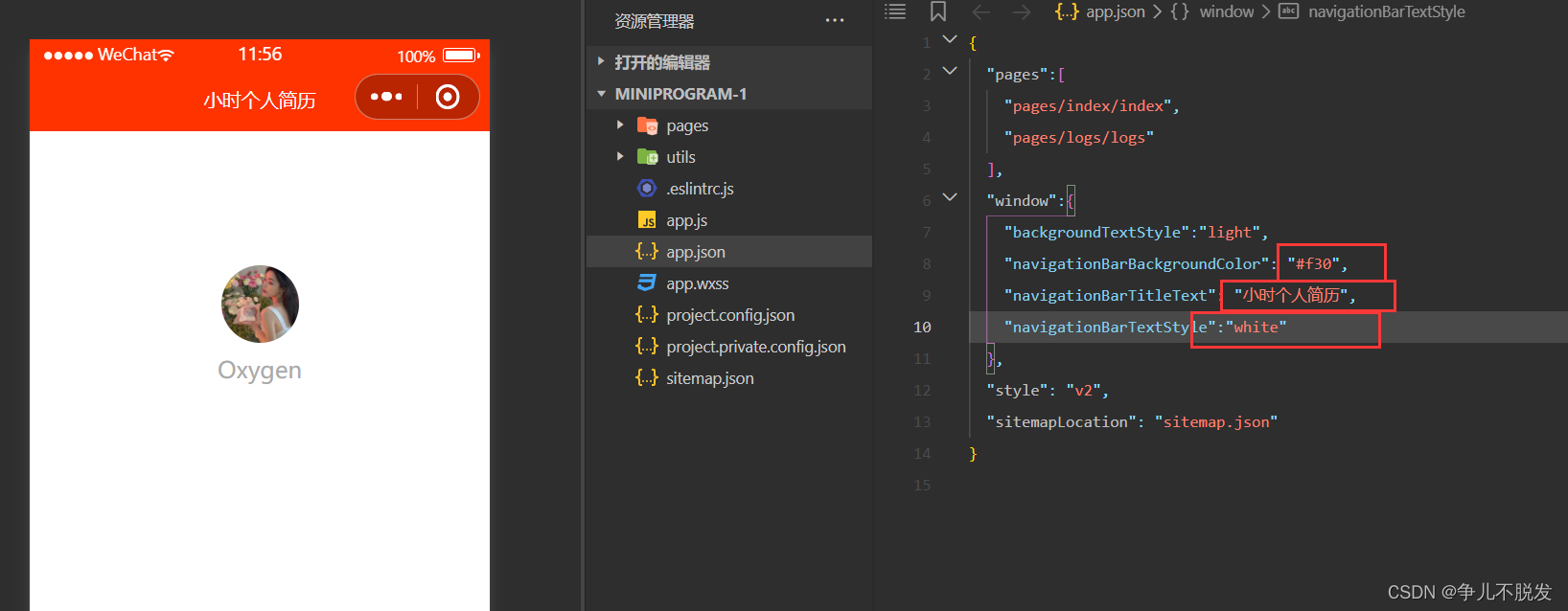Expand the utils folder
Screen dimensions: 1568x611
click(x=620, y=157)
